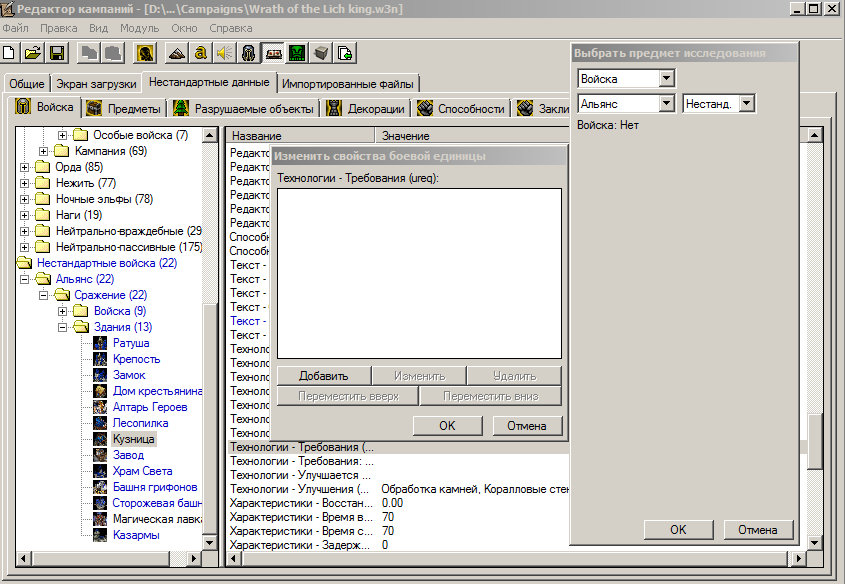Viewport: 845px width, 584px height.
Task: Open the Альянс race dropdown
Action: pyautogui.click(x=667, y=103)
